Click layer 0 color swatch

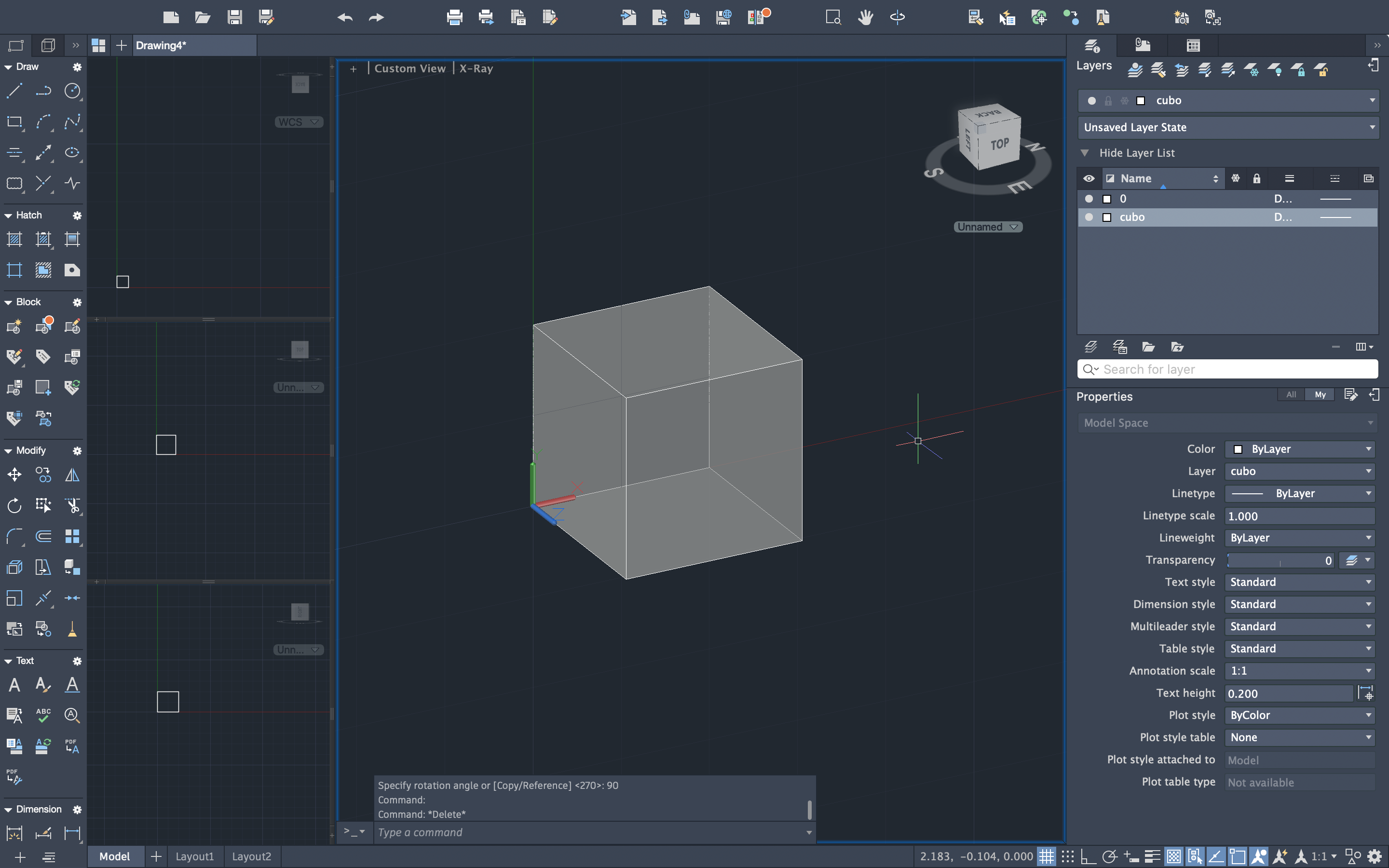click(x=1107, y=199)
